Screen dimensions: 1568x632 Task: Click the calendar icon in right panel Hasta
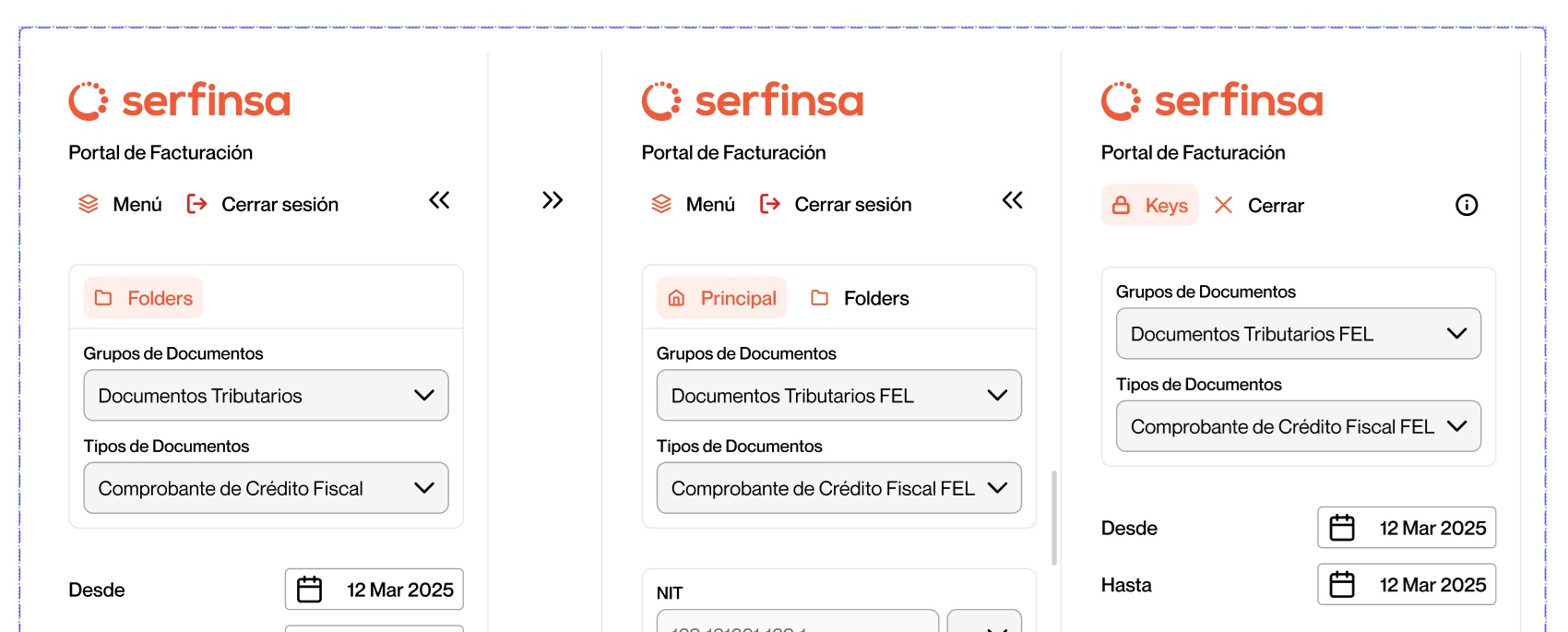coord(1341,585)
